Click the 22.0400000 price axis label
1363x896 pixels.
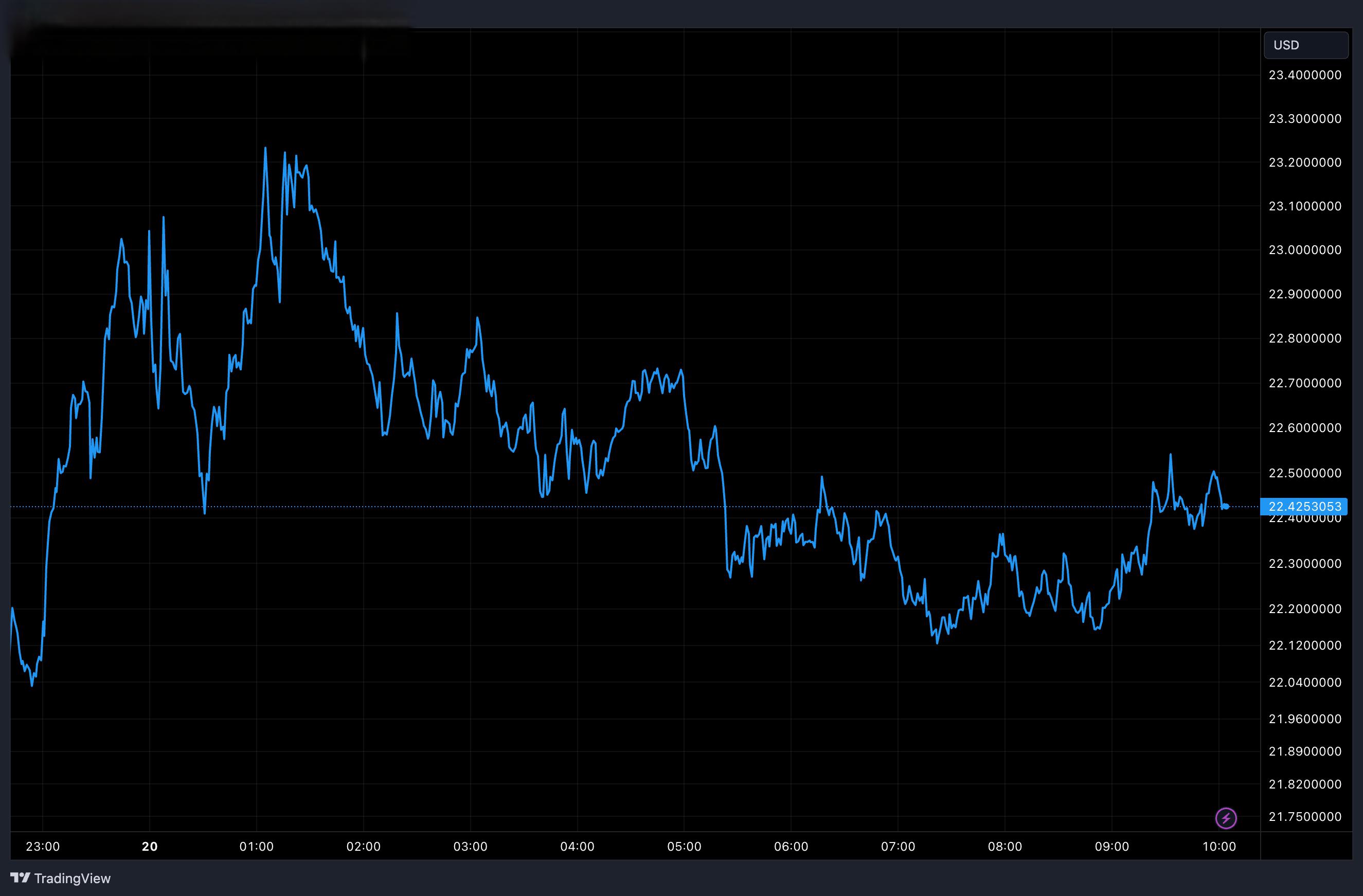coord(1304,682)
